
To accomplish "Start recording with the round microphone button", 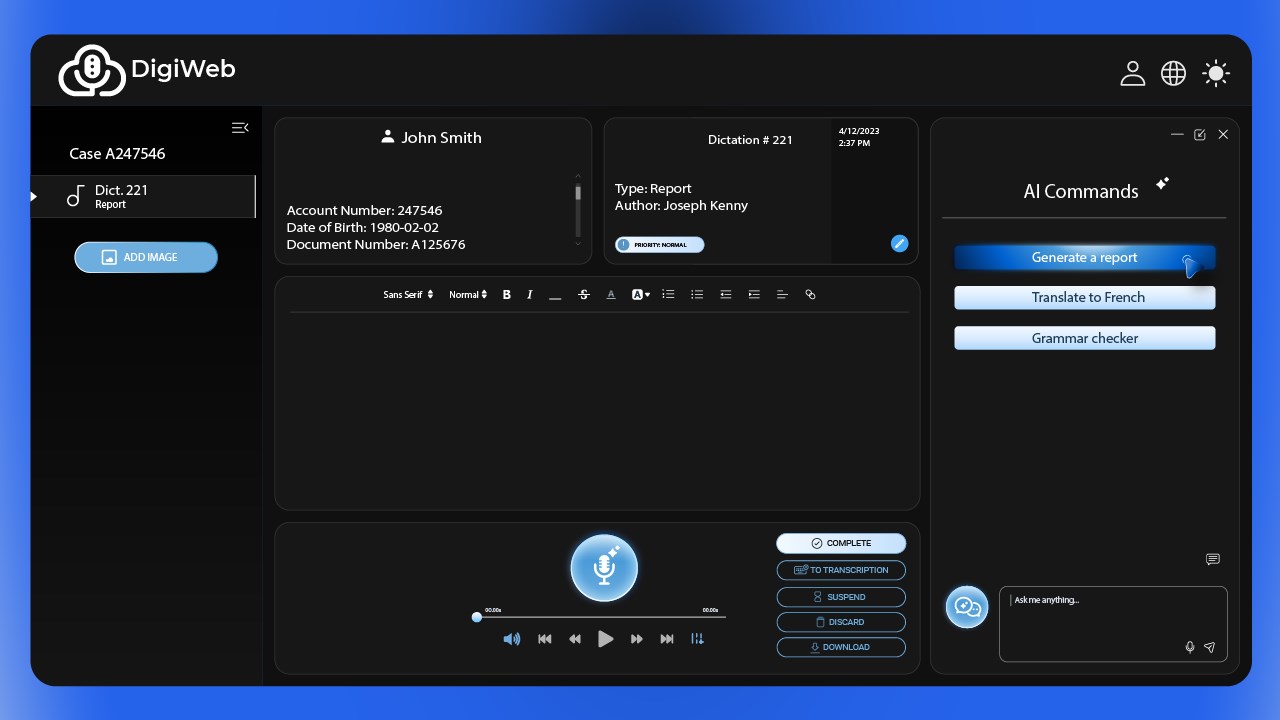I will [x=604, y=568].
